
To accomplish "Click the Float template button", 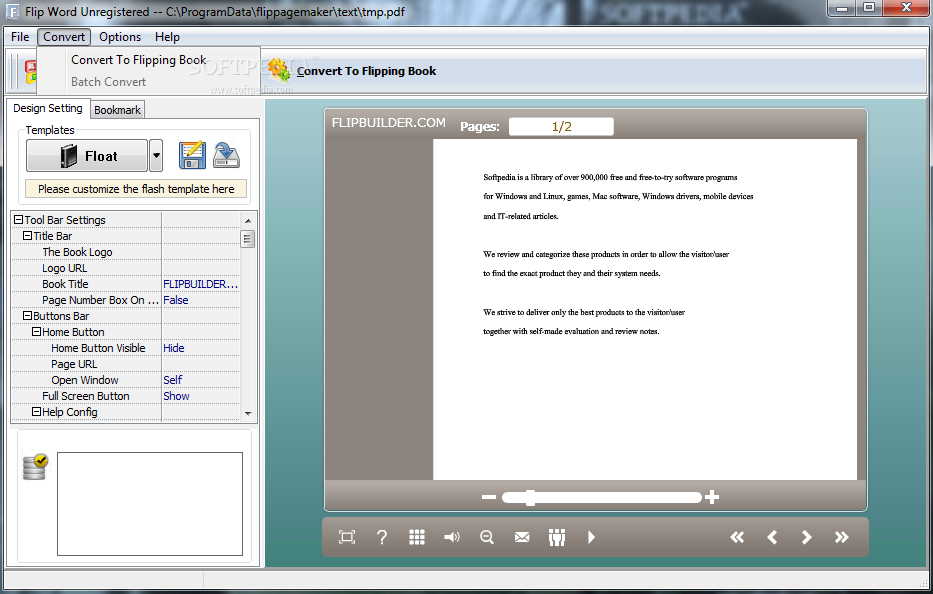I will coord(87,156).
